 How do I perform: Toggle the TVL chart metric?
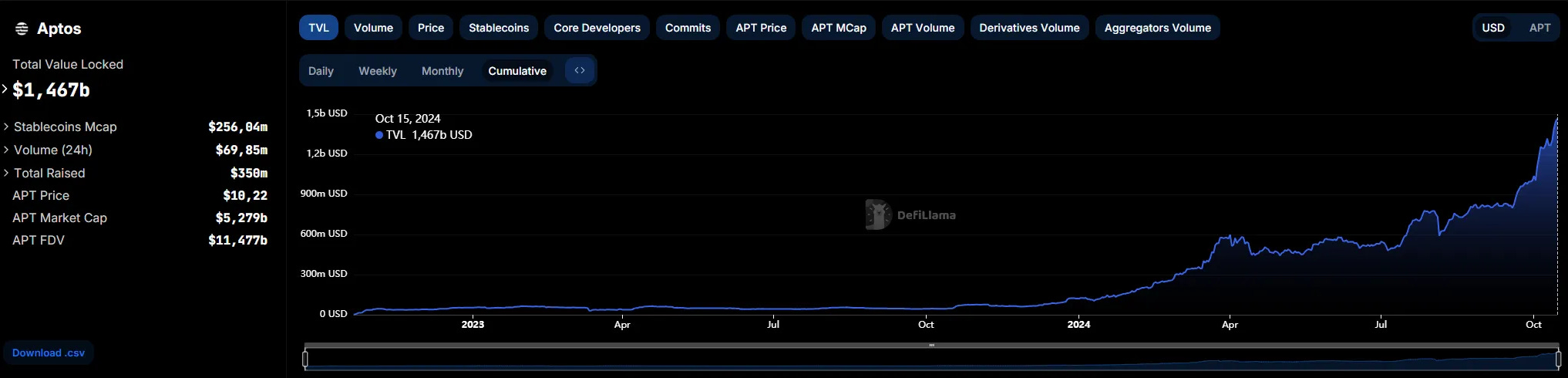(x=318, y=28)
